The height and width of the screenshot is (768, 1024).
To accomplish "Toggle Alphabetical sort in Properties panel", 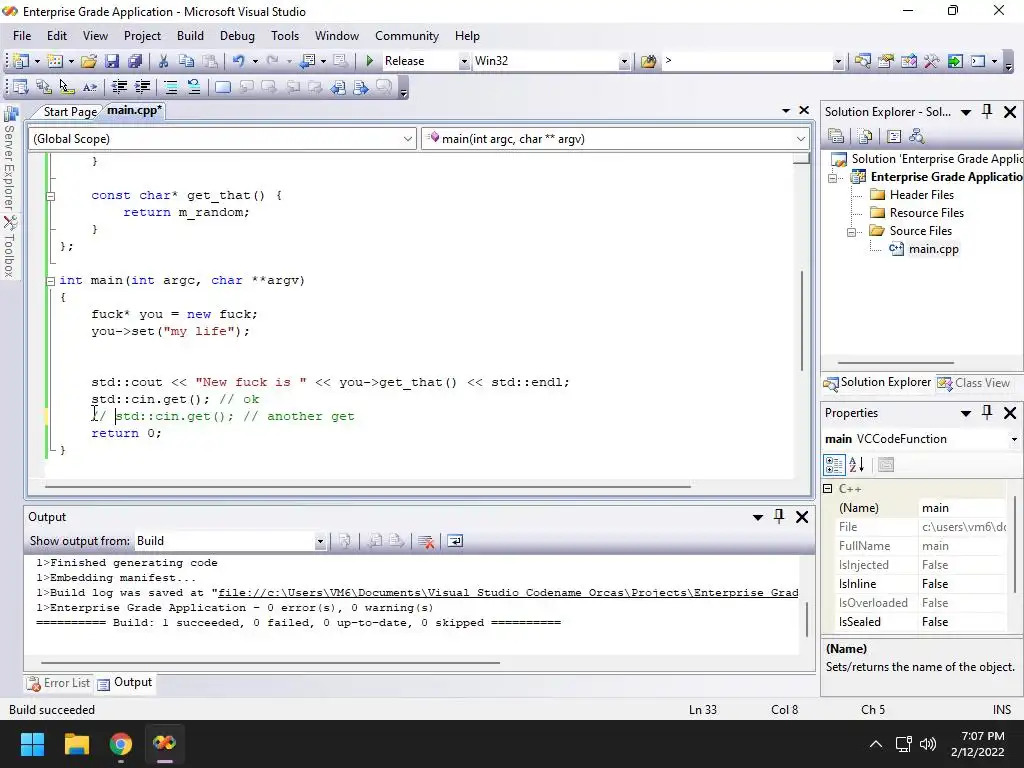I will 857,464.
